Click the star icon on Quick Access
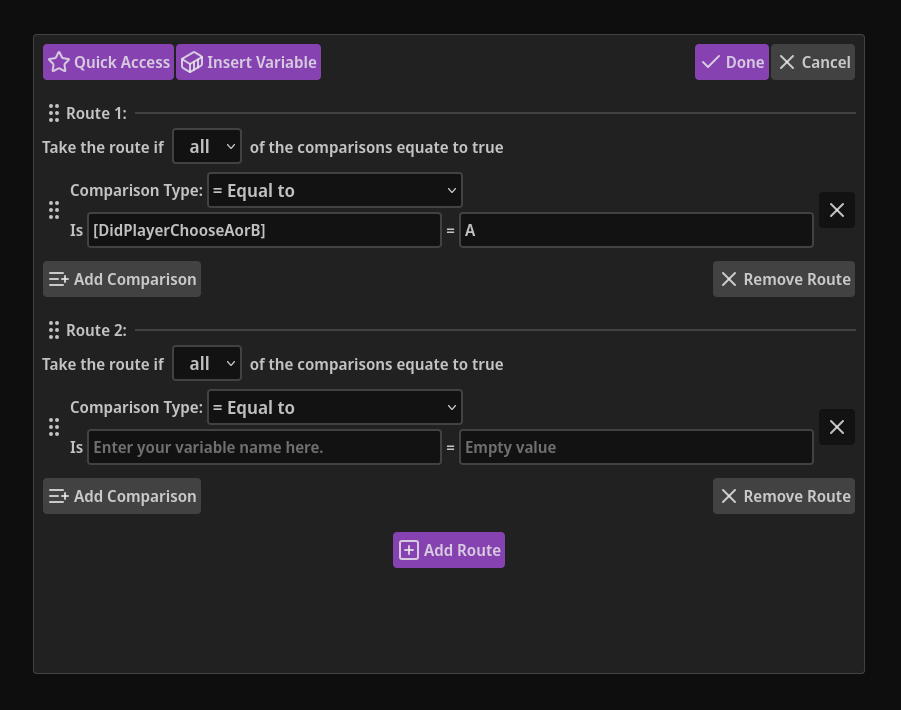 click(x=59, y=61)
